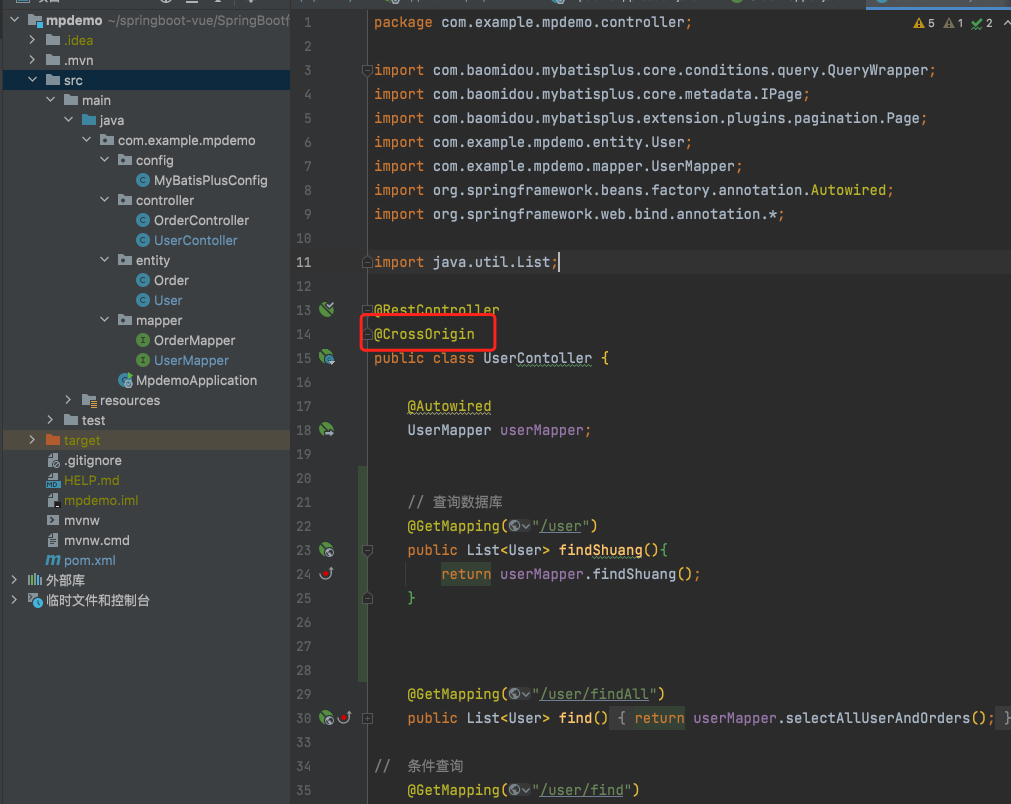Open the pom.xml Maven file
This screenshot has width=1011, height=804.
[89, 560]
